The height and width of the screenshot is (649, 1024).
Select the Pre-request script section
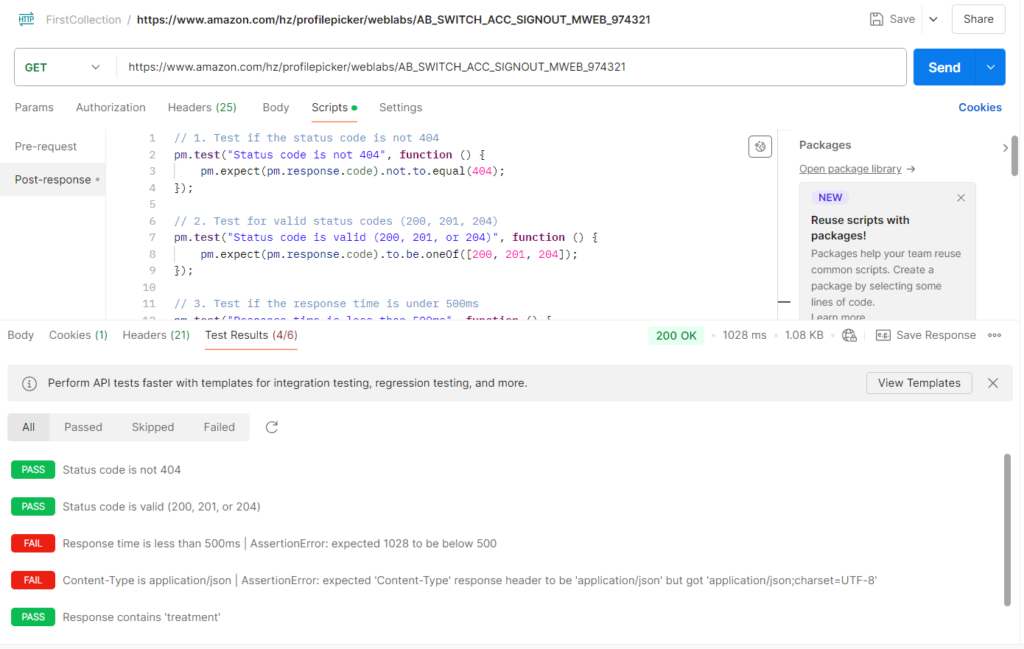[46, 146]
